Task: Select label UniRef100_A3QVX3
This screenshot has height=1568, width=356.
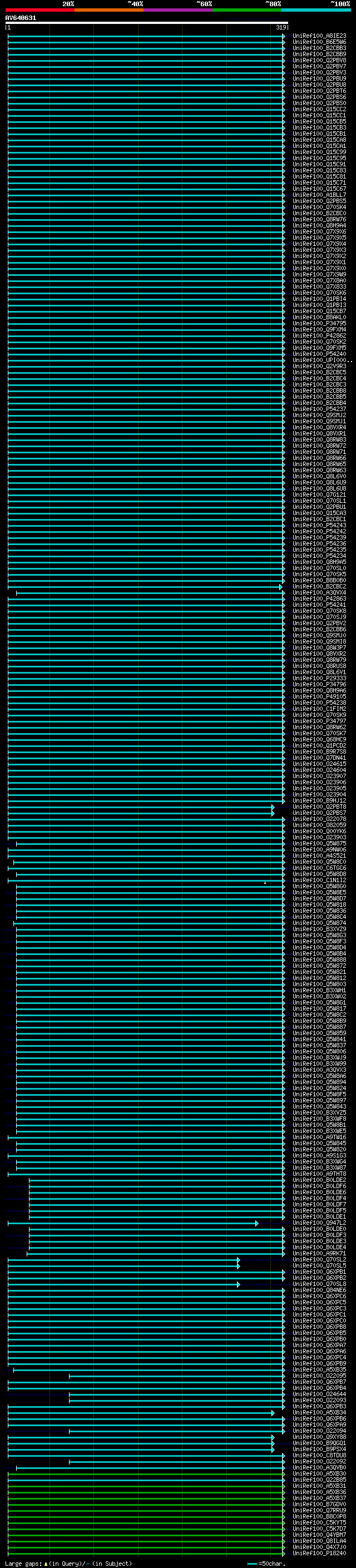Action: (319, 1070)
